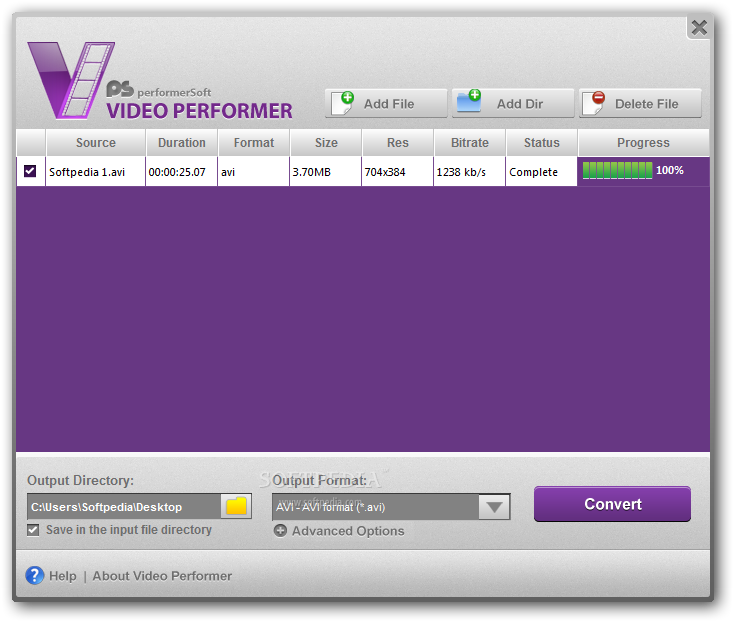Click the Size column header

pos(326,142)
